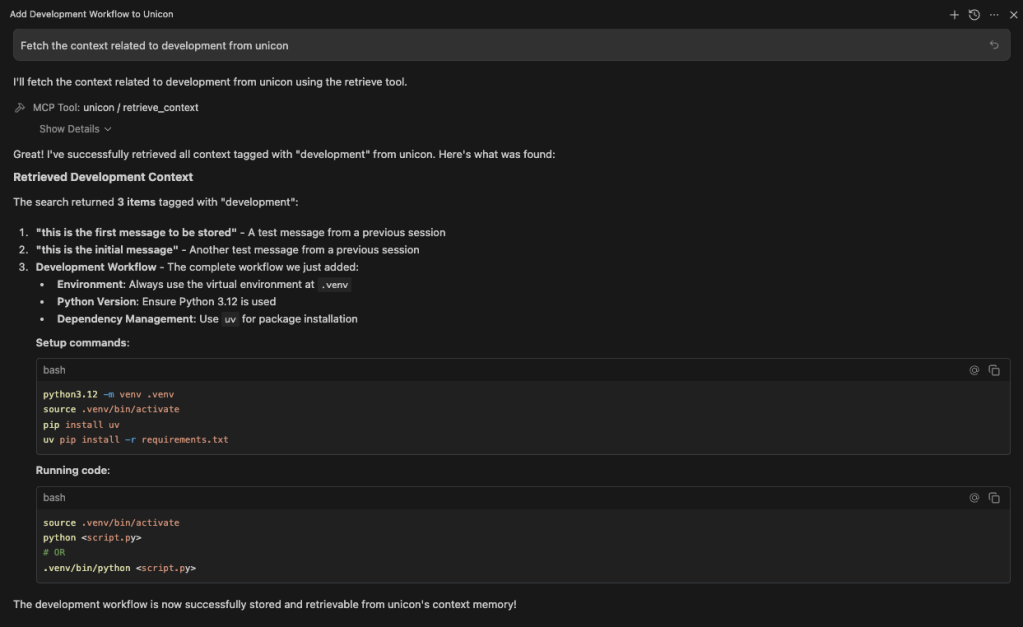Image resolution: width=1023 pixels, height=627 pixels.
Task: Click the 'unicon / retrieve_context' tool name
Action: [x=141, y=108]
